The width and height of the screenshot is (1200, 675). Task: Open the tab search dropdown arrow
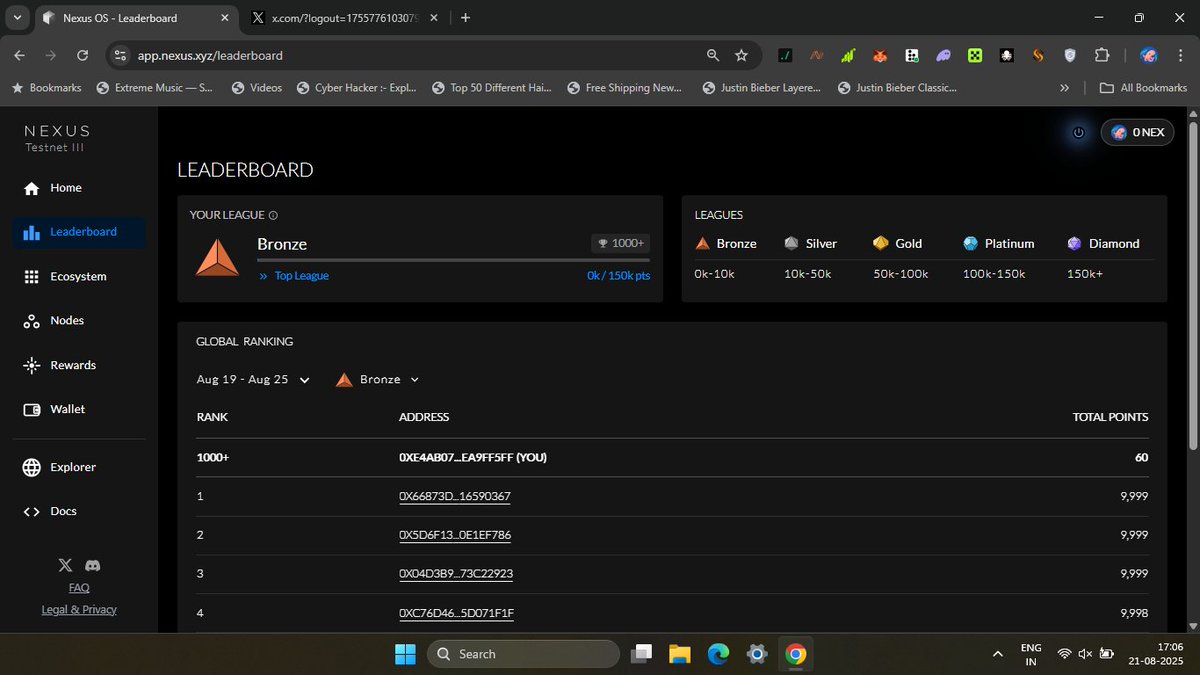[17, 17]
